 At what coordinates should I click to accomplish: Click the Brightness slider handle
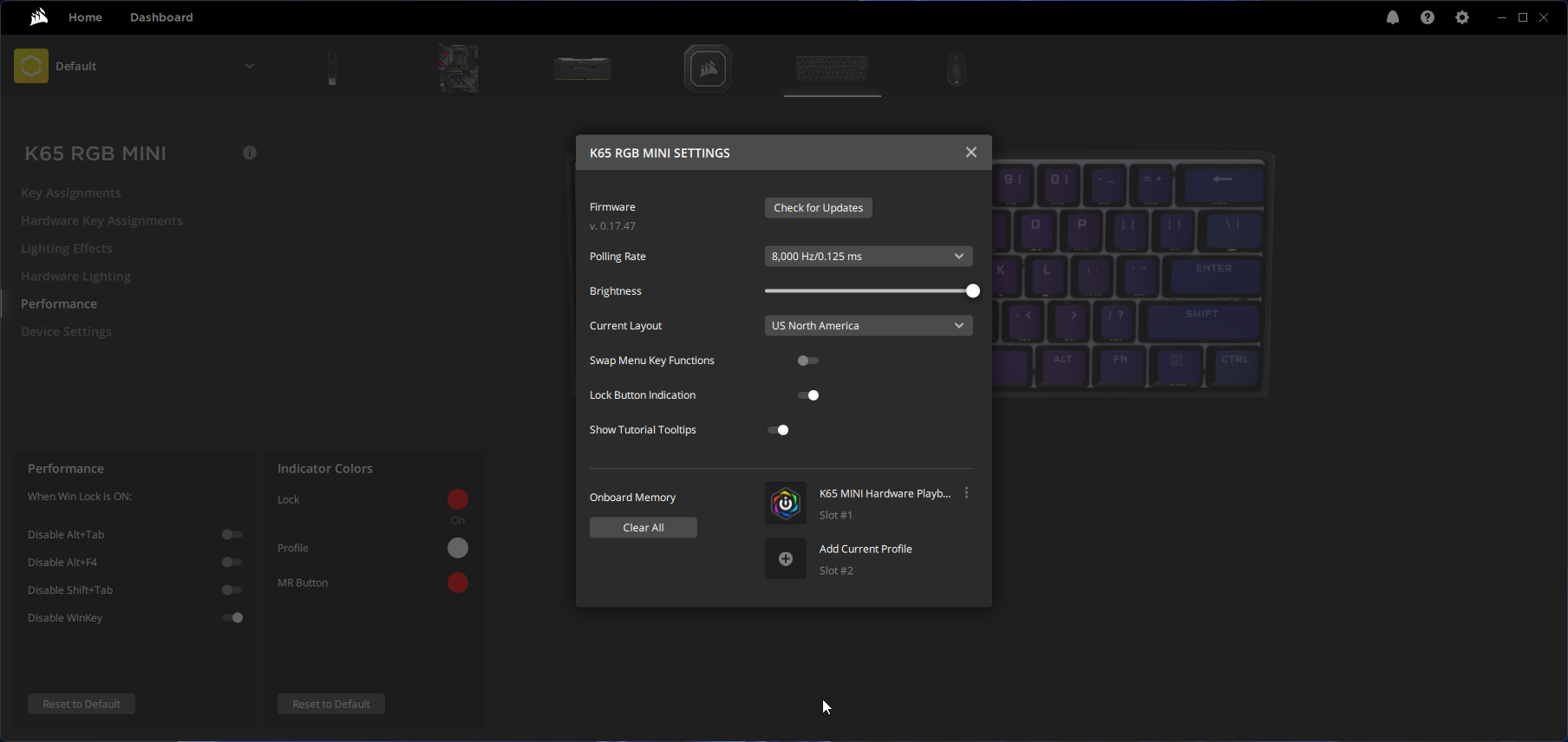click(973, 291)
